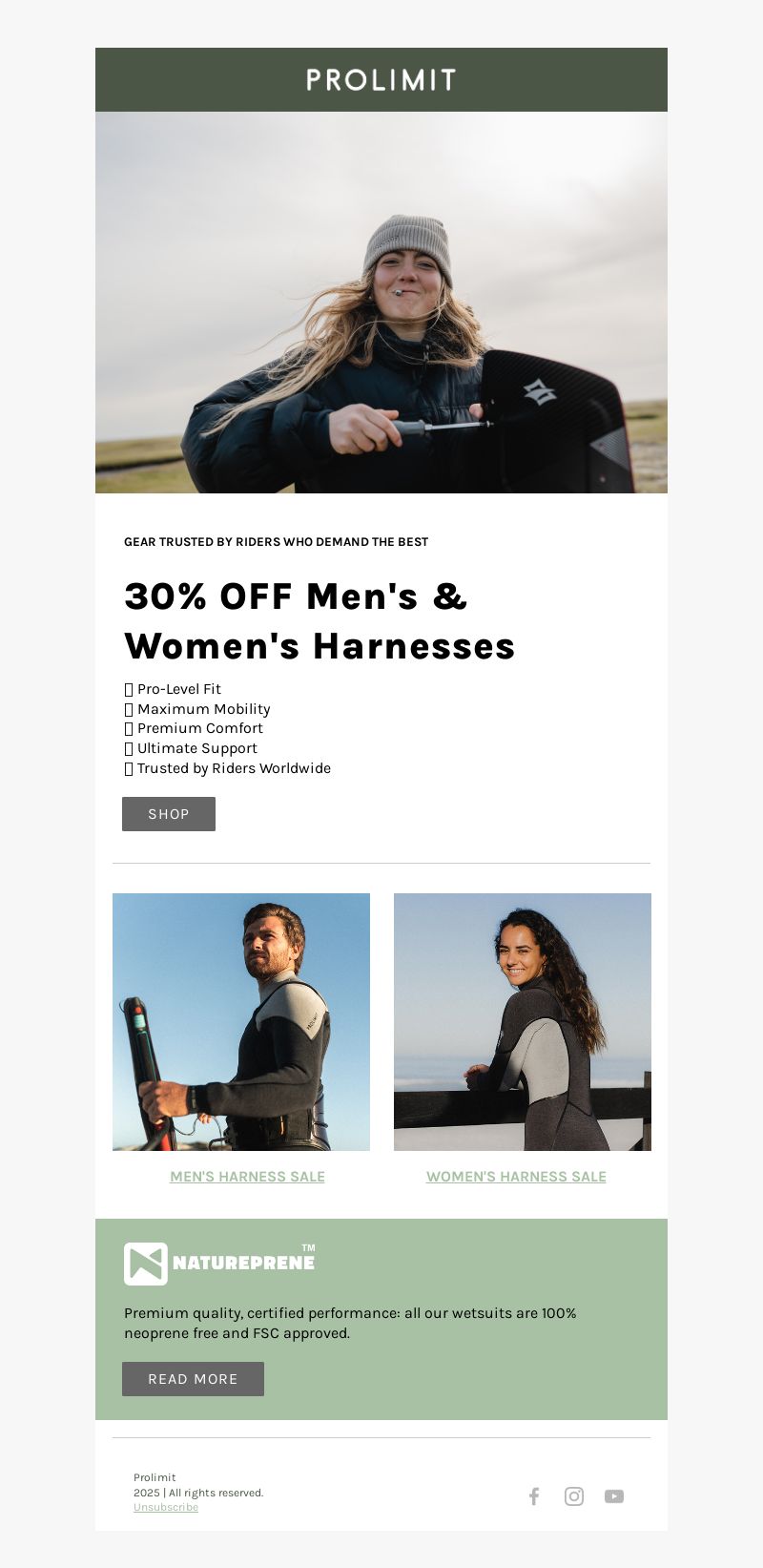Click the neoprene free wetsuits paragraph
The image size is (763, 1568).
pos(350,1323)
